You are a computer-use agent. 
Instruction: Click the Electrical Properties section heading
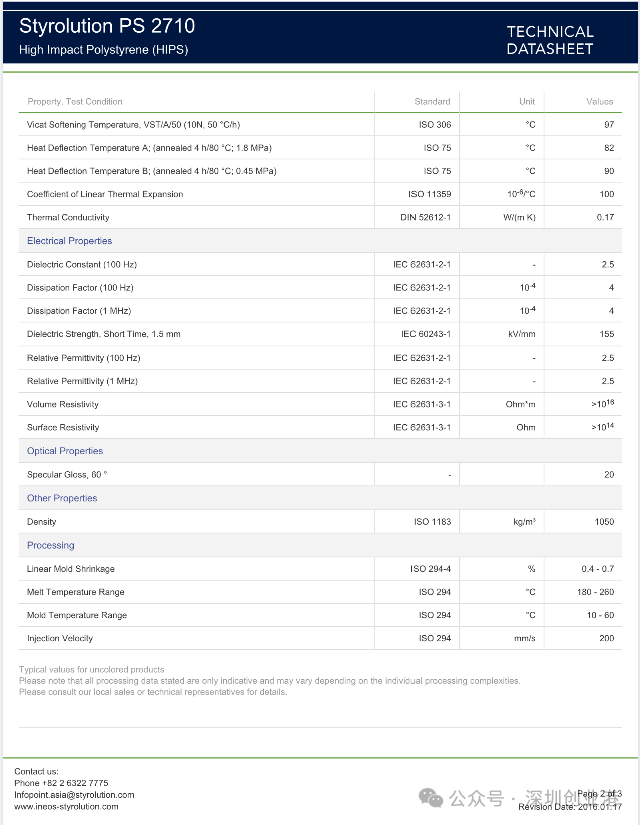click(69, 241)
